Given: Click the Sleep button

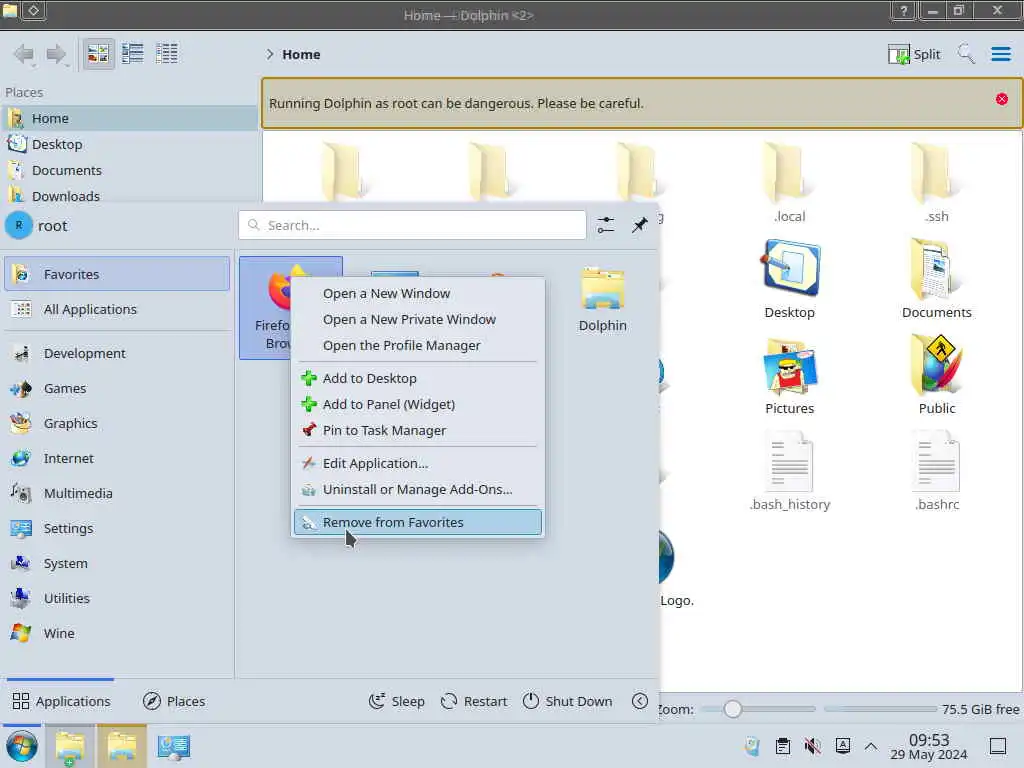Looking at the screenshot, I should pyautogui.click(x=397, y=701).
